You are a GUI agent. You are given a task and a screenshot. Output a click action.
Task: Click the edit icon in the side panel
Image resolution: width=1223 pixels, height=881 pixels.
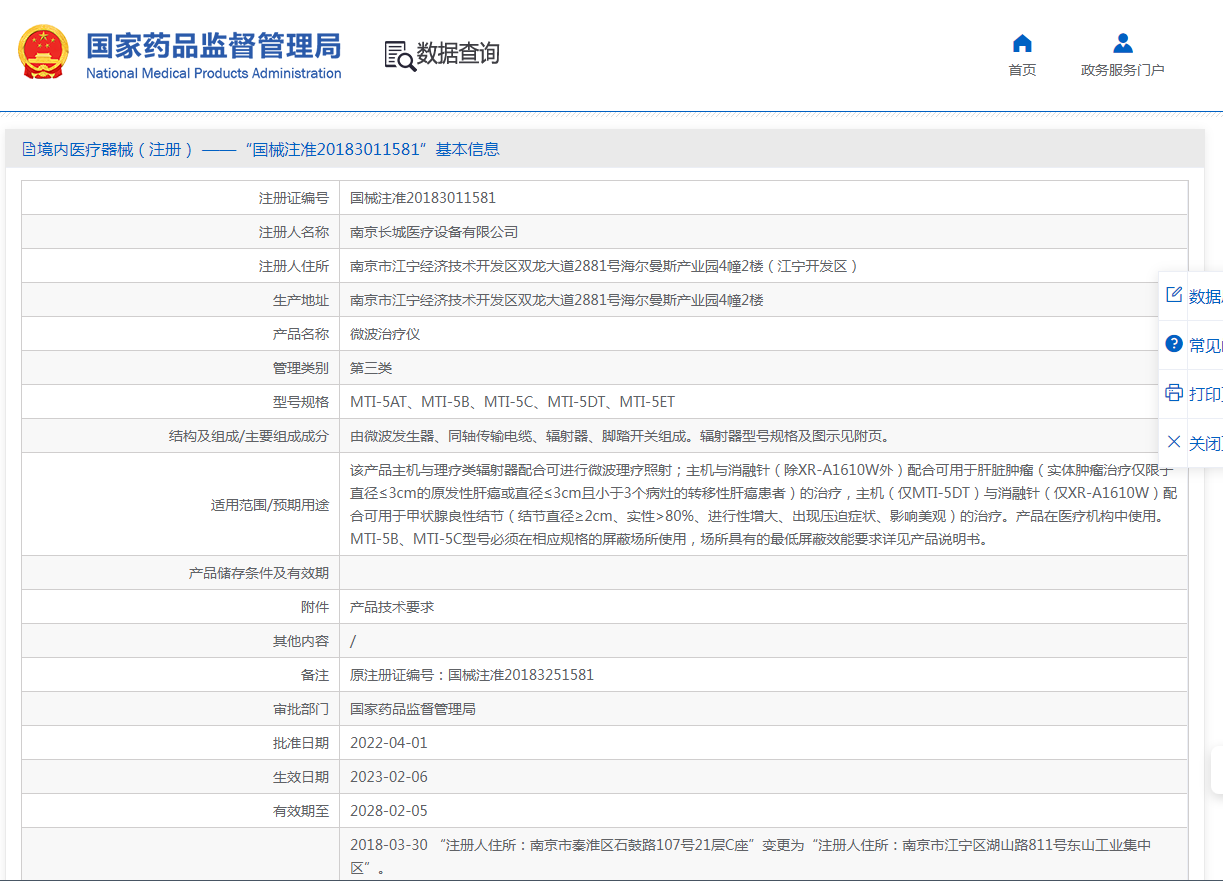[x=1174, y=295]
